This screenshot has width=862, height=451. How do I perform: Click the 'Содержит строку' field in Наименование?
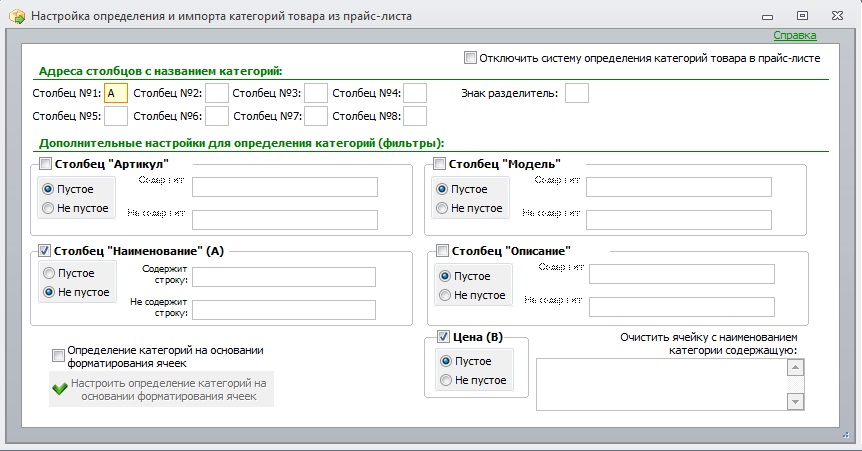coord(284,277)
